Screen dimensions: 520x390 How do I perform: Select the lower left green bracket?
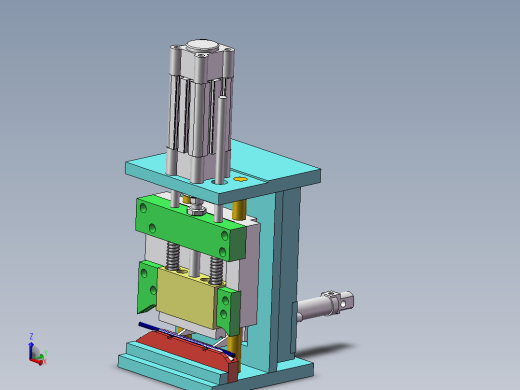tap(147, 287)
